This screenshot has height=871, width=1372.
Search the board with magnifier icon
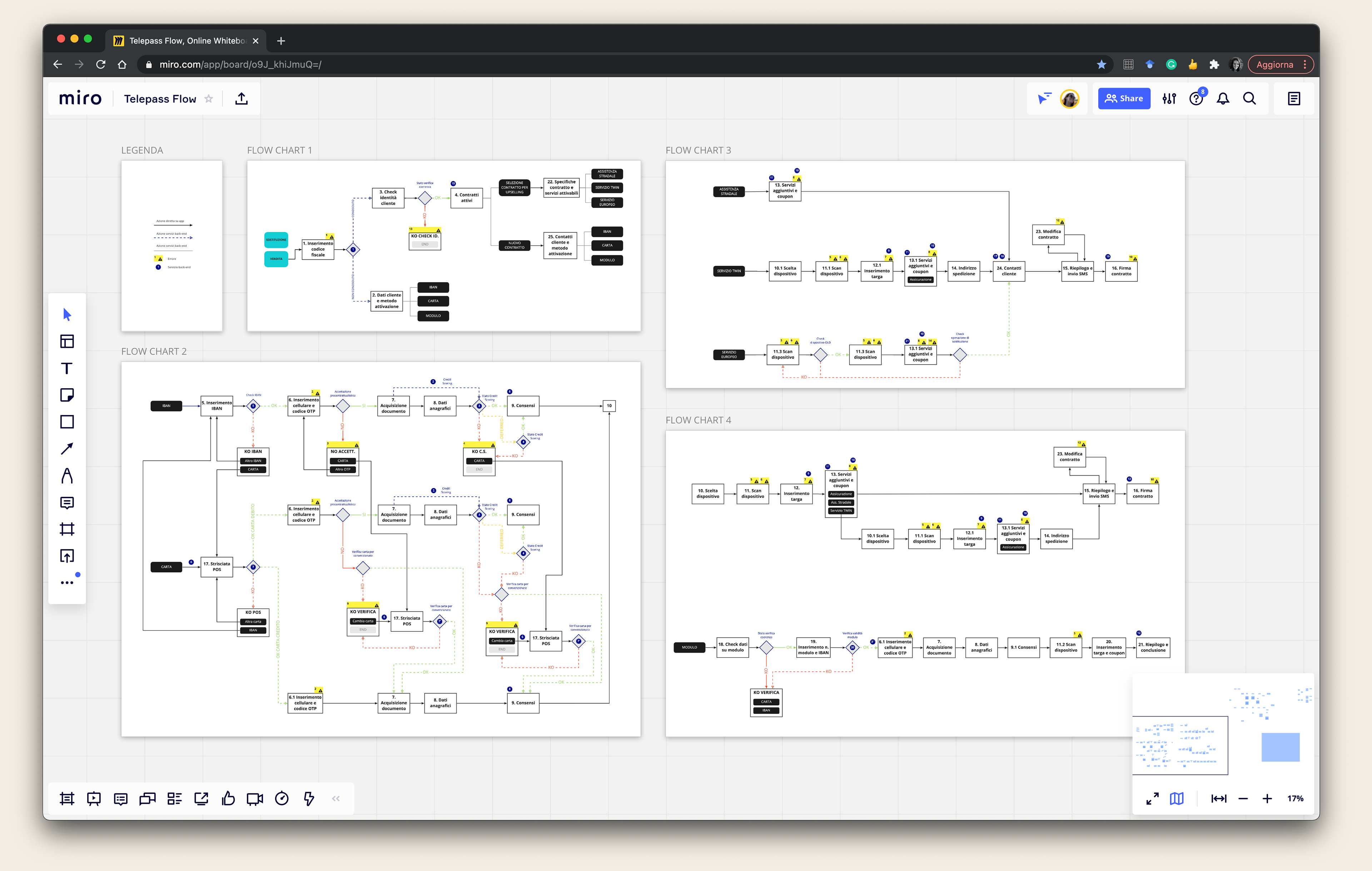(1249, 99)
